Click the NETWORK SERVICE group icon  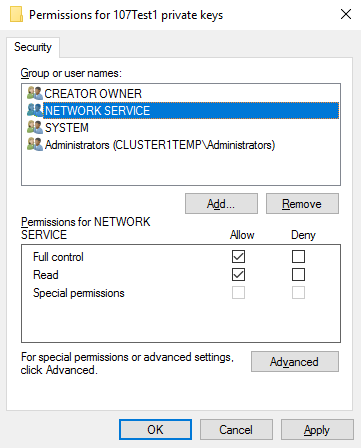tap(35, 110)
